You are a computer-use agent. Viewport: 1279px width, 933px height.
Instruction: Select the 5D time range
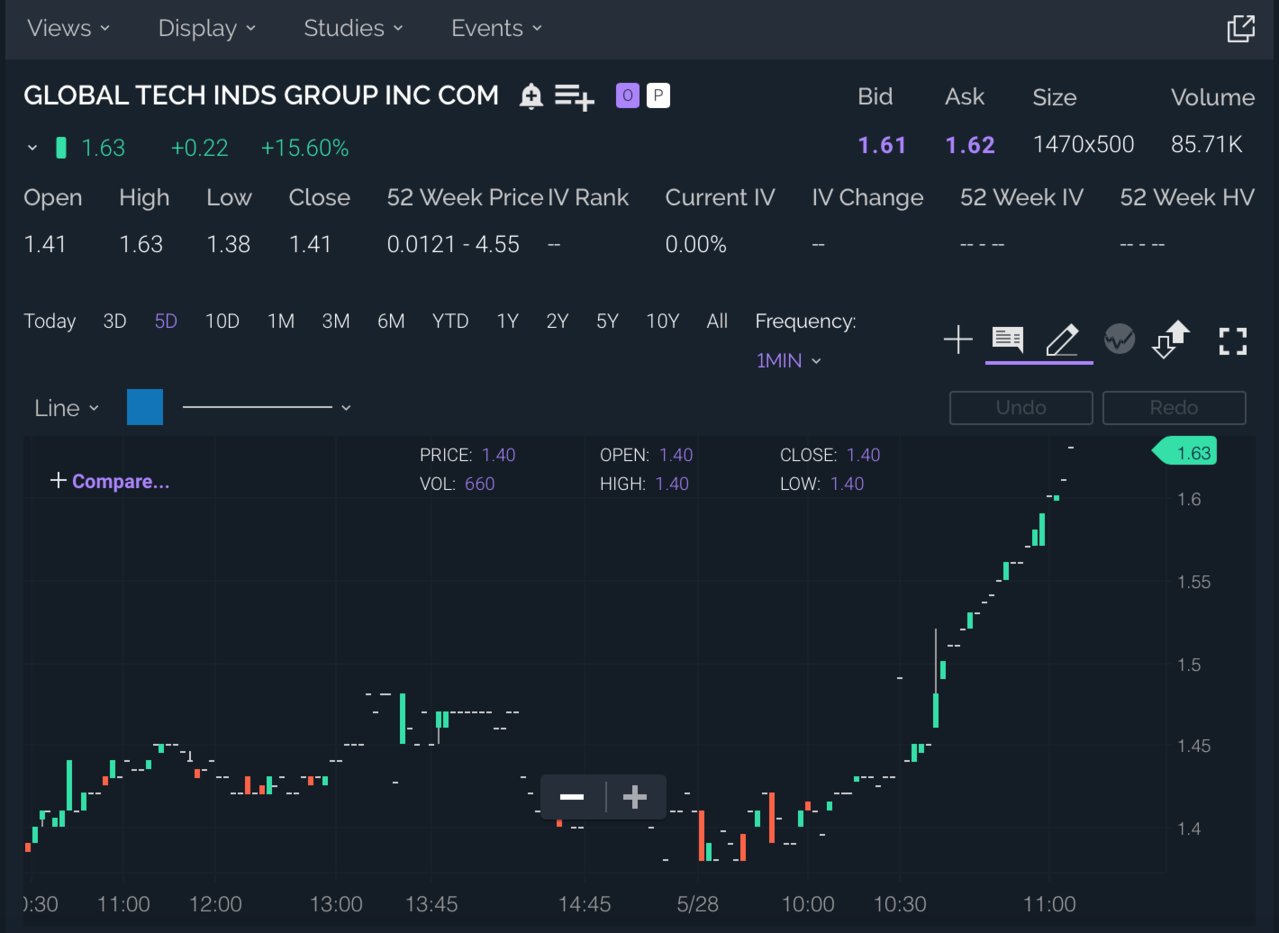[x=166, y=321]
